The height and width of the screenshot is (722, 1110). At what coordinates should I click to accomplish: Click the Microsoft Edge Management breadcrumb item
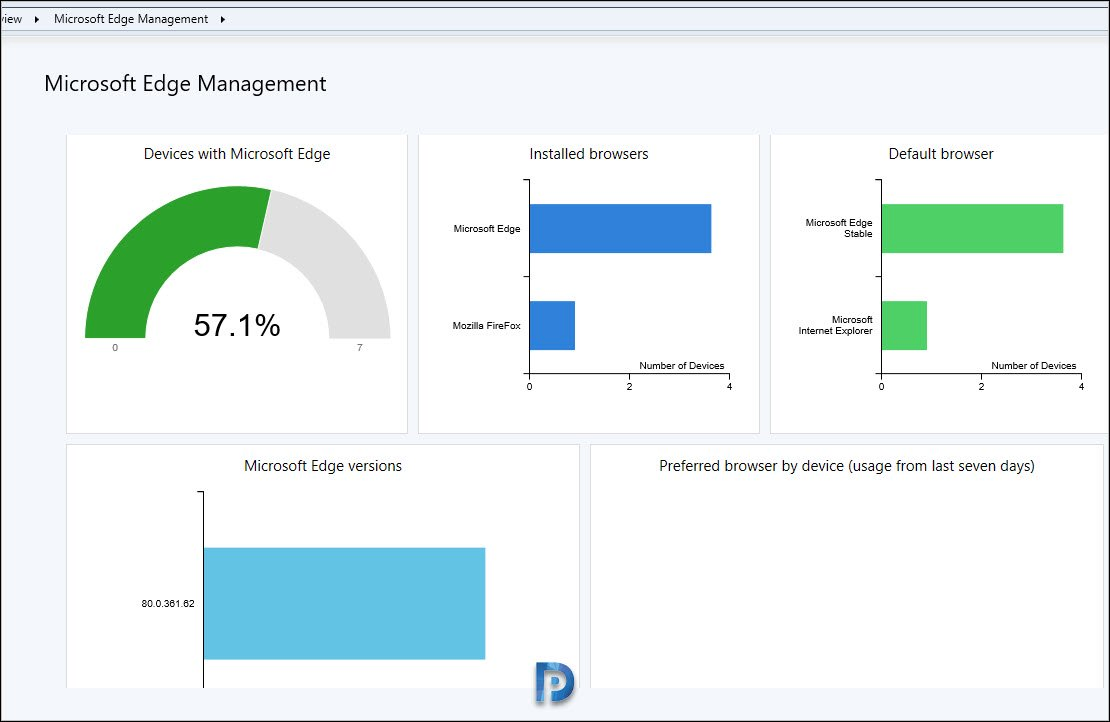click(x=131, y=19)
